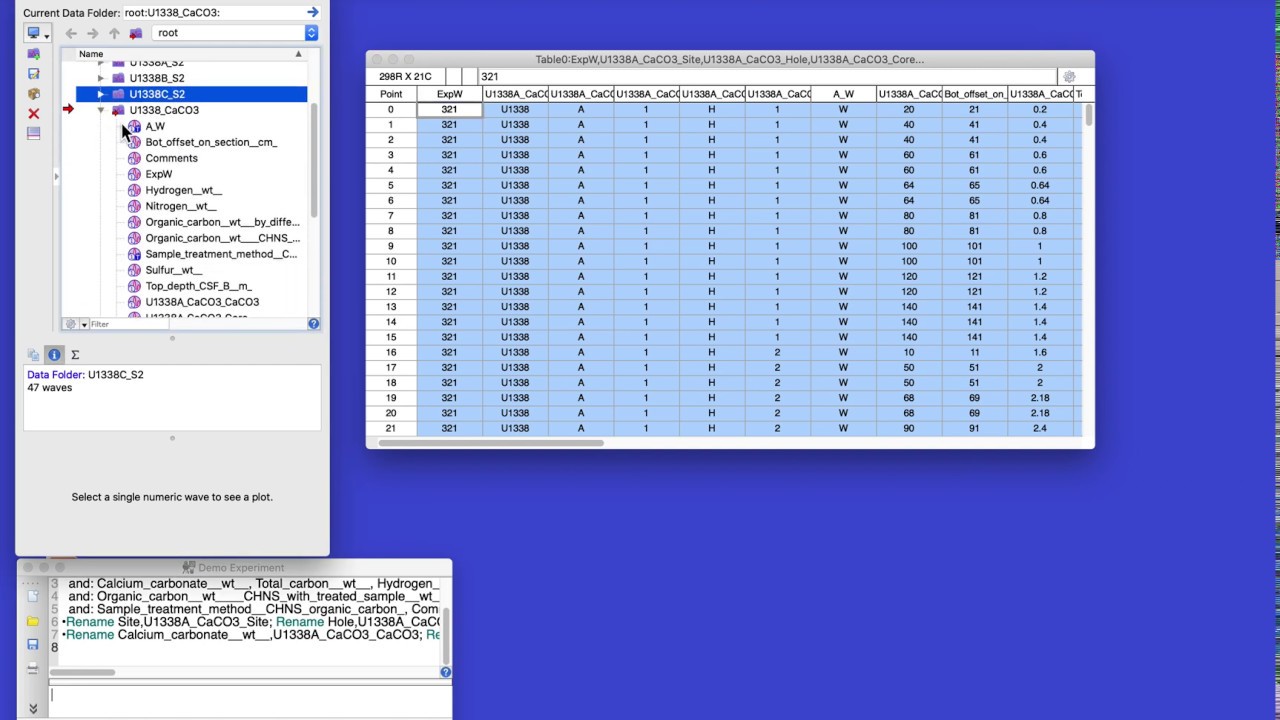Expand the side panel arrow left of tree
The height and width of the screenshot is (720, 1280).
(56, 177)
